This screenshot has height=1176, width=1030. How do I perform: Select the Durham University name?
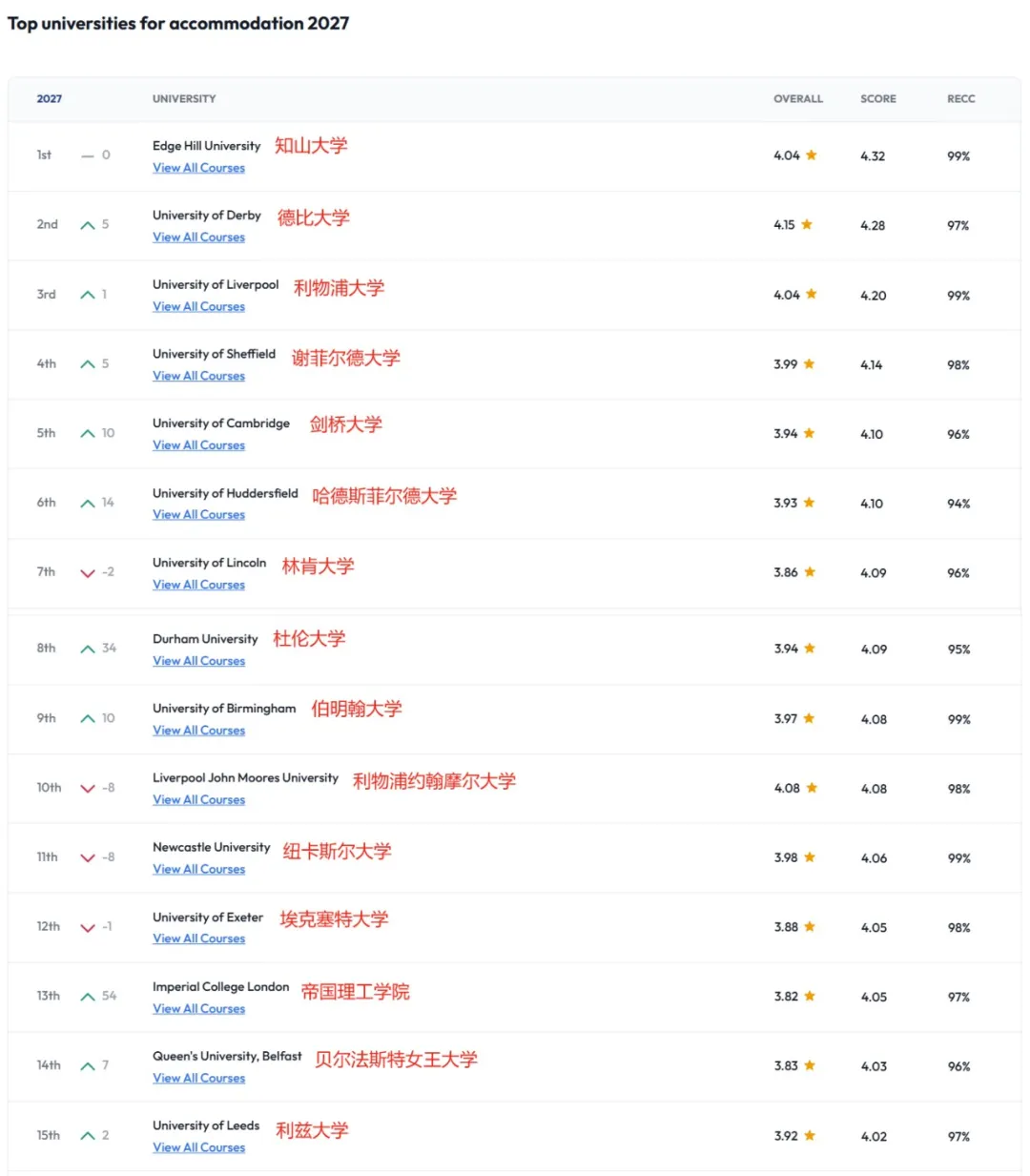click(x=205, y=639)
